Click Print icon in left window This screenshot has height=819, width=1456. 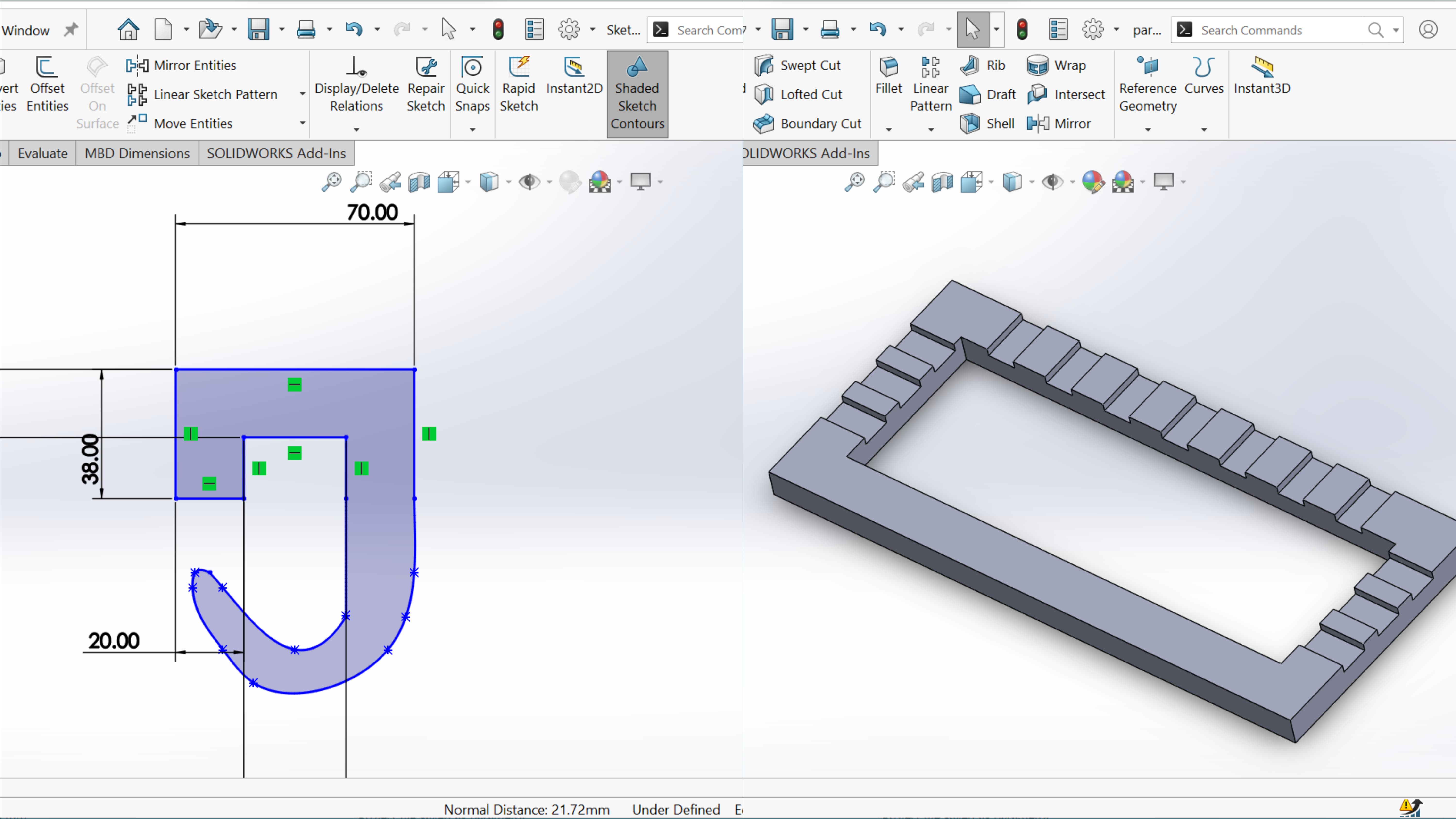[306, 29]
